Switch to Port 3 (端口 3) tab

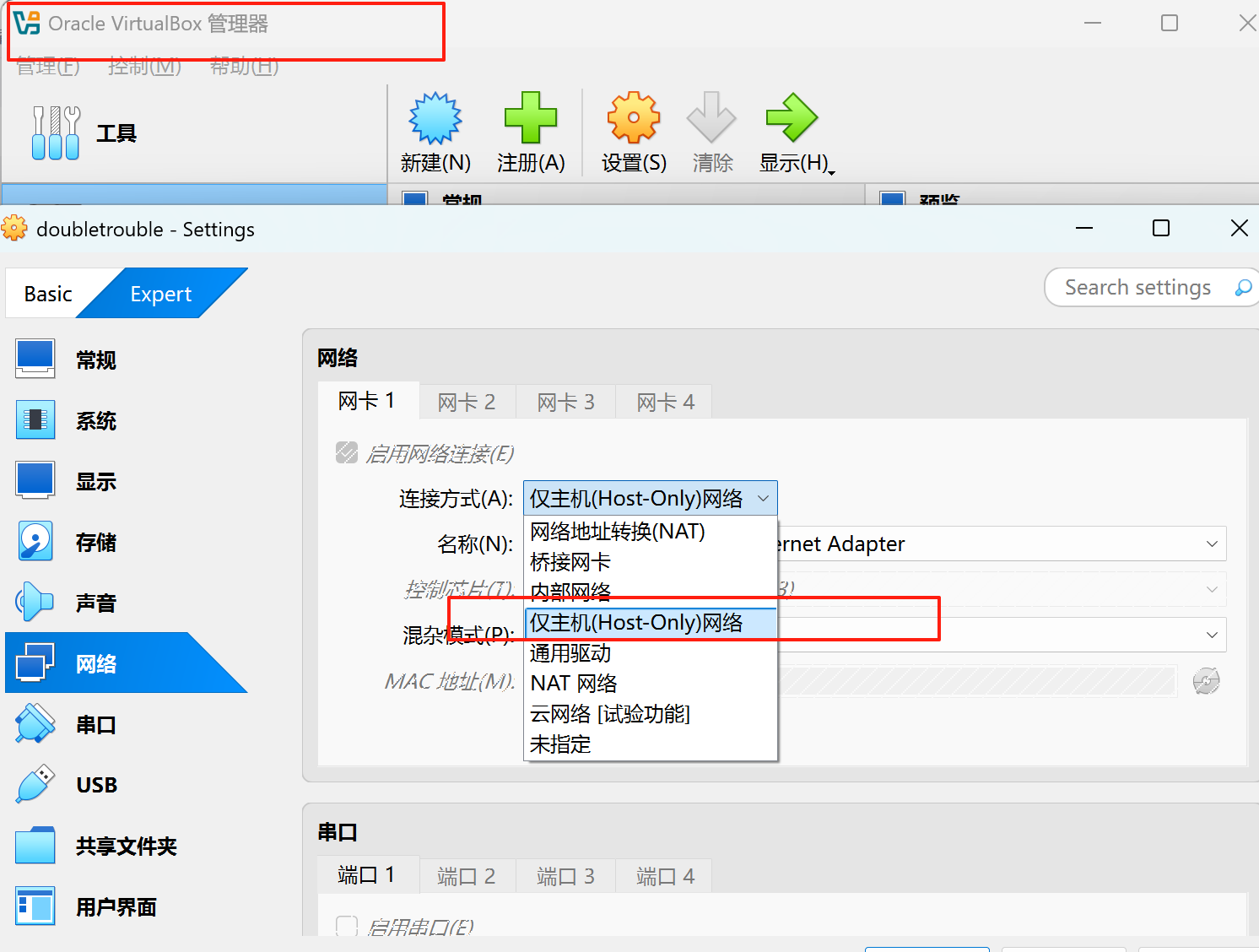click(566, 877)
